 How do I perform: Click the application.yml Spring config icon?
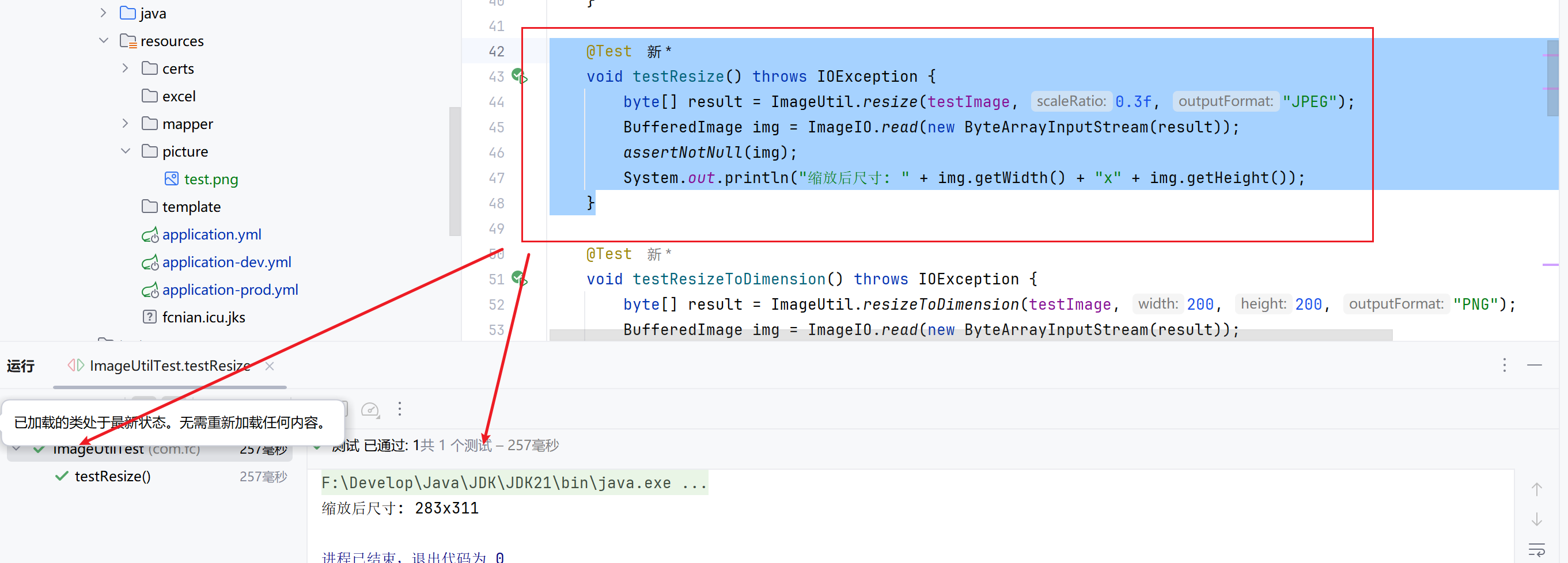(150, 235)
